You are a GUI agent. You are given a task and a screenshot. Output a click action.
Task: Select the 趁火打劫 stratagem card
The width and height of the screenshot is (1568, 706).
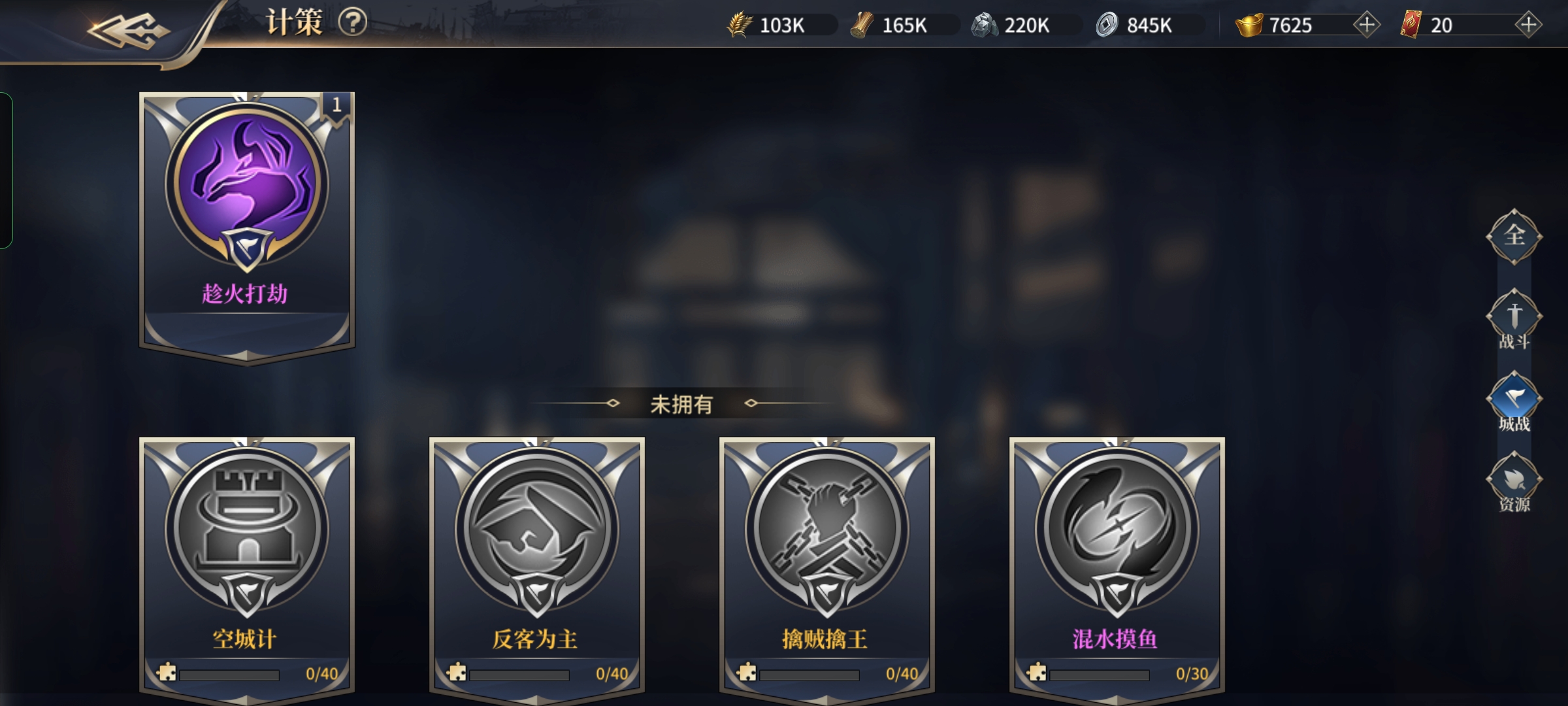point(247,227)
